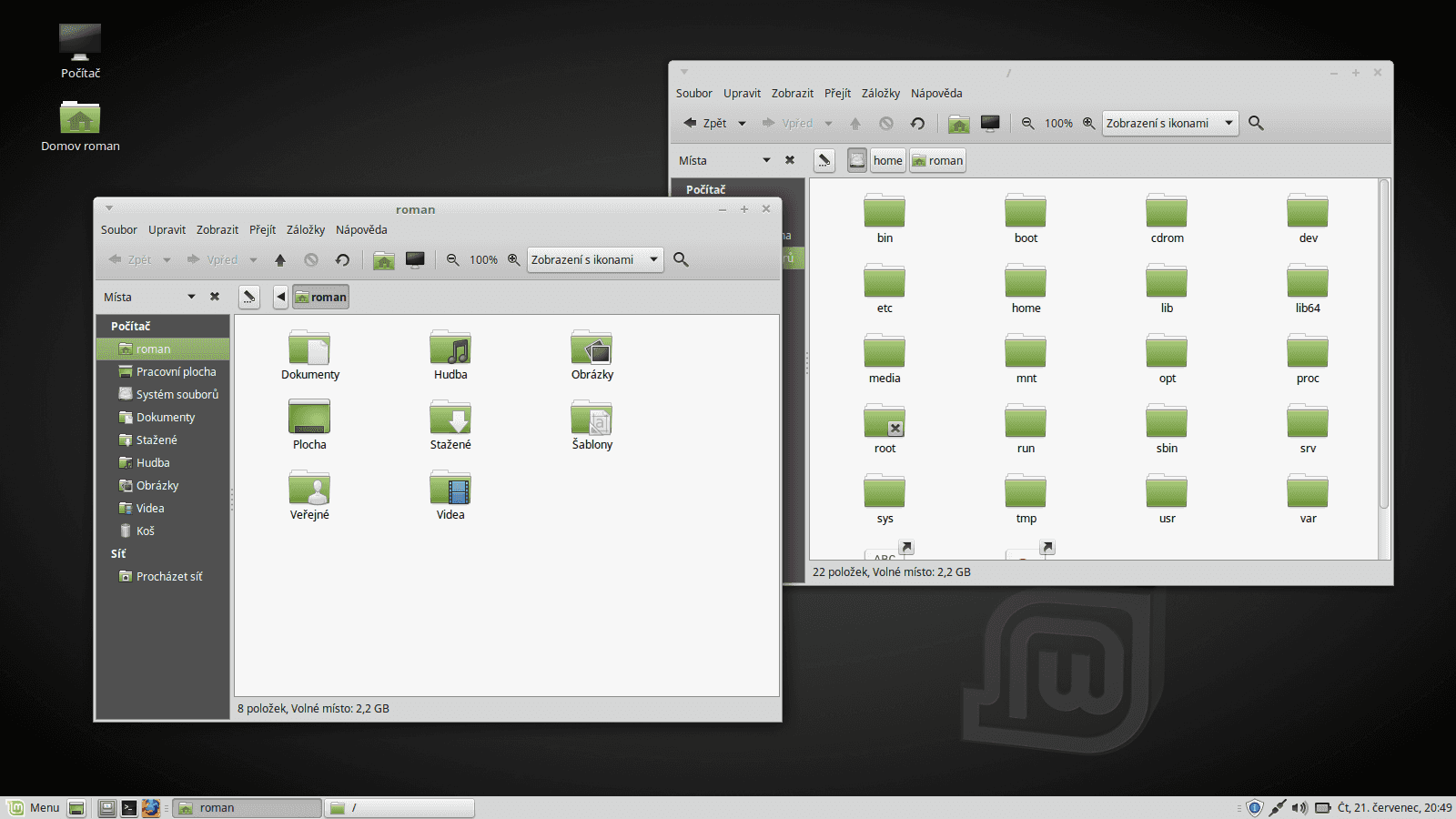Click the refresh icon in the roman window toolbar
This screenshot has width=1456, height=819.
(342, 259)
